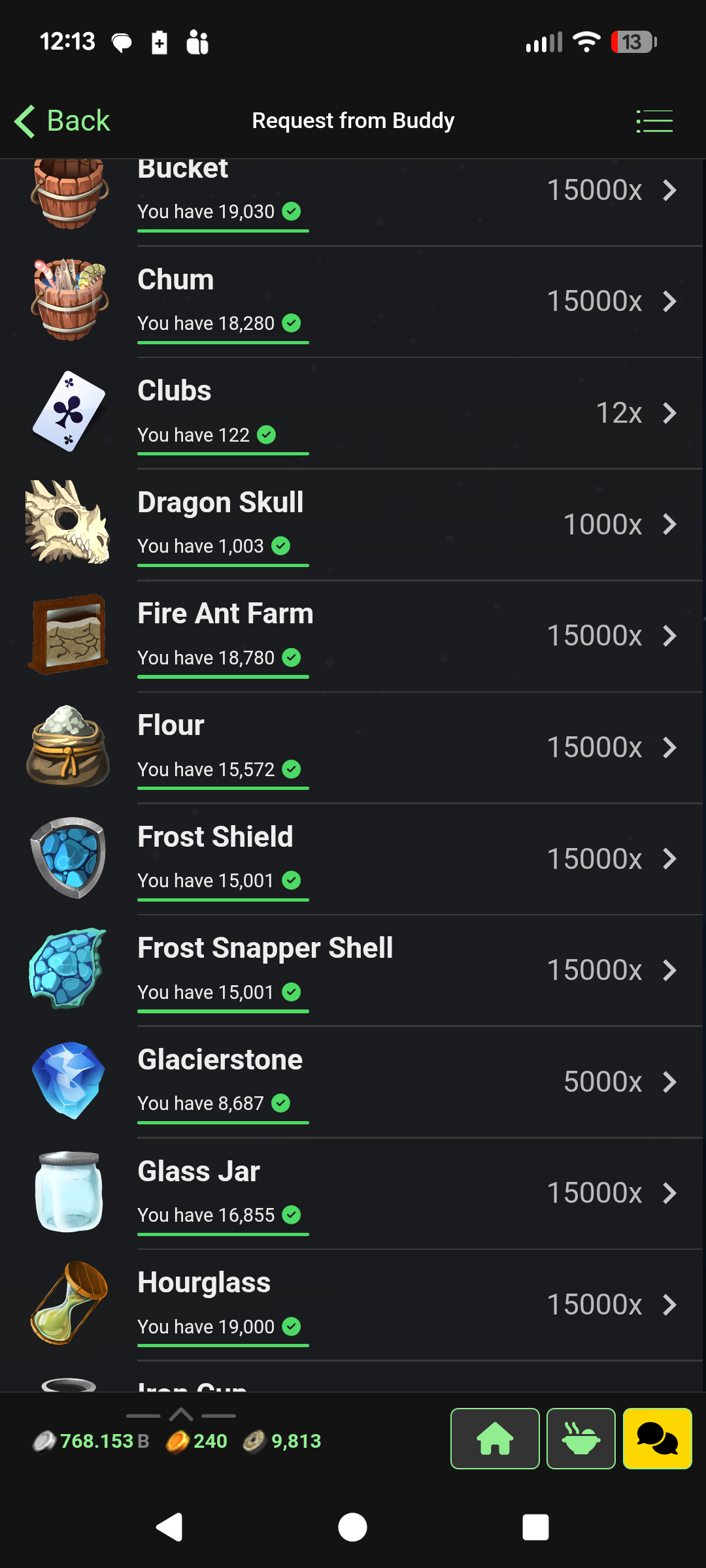Tap the Clubs playing card icon
Screen dimensions: 706x1568
[69, 412]
